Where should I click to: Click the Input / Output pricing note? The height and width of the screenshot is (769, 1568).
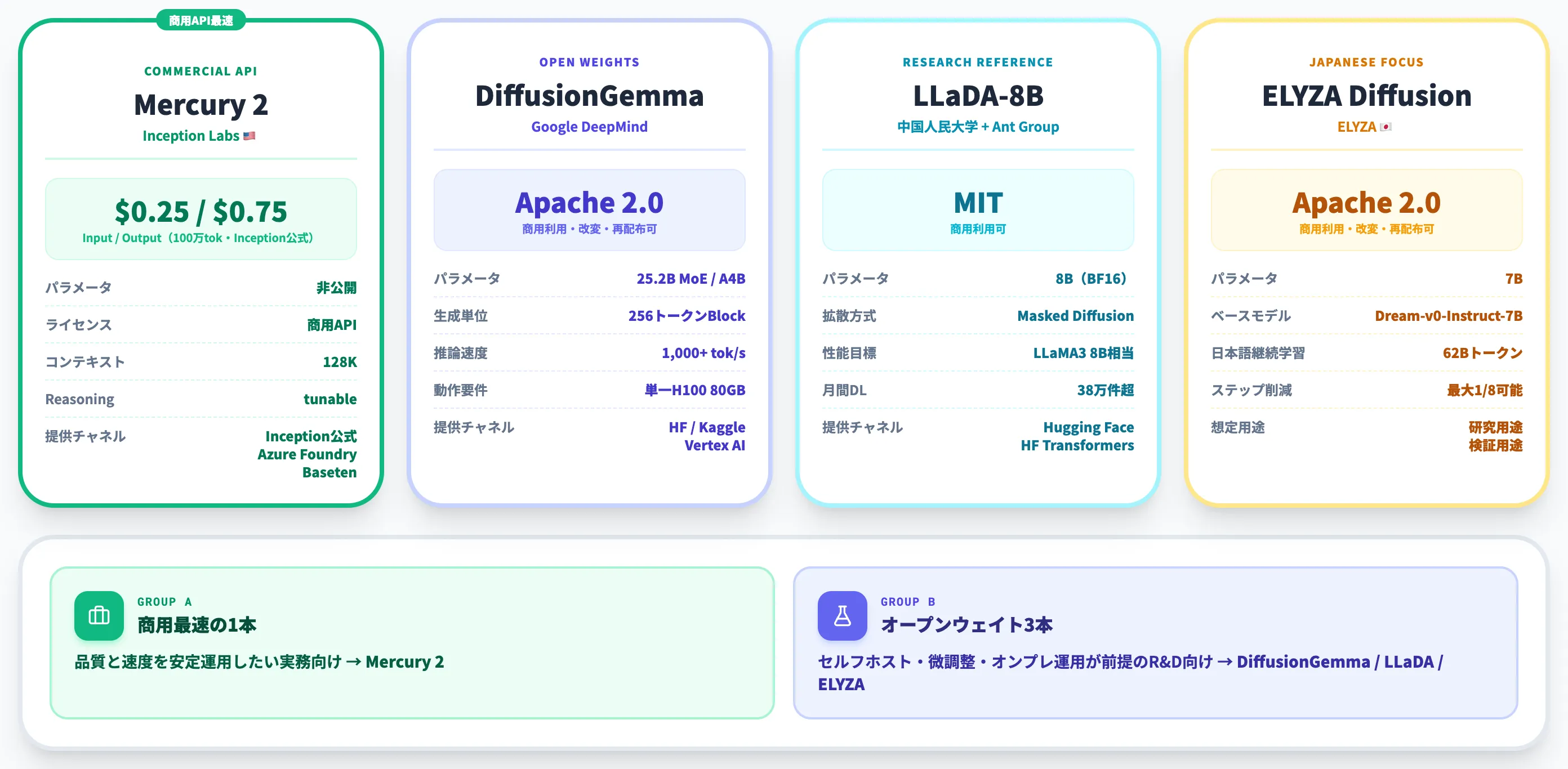click(198, 238)
